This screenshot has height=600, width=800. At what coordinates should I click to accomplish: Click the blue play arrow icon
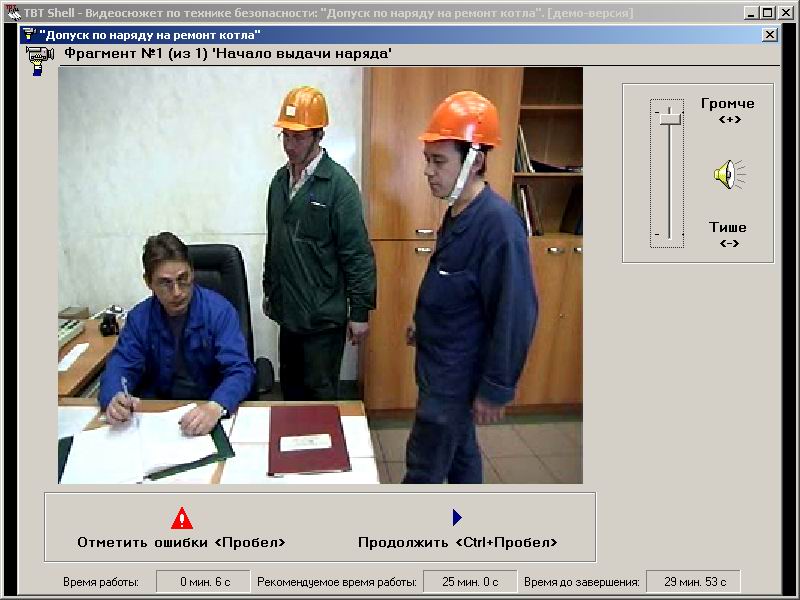457,517
